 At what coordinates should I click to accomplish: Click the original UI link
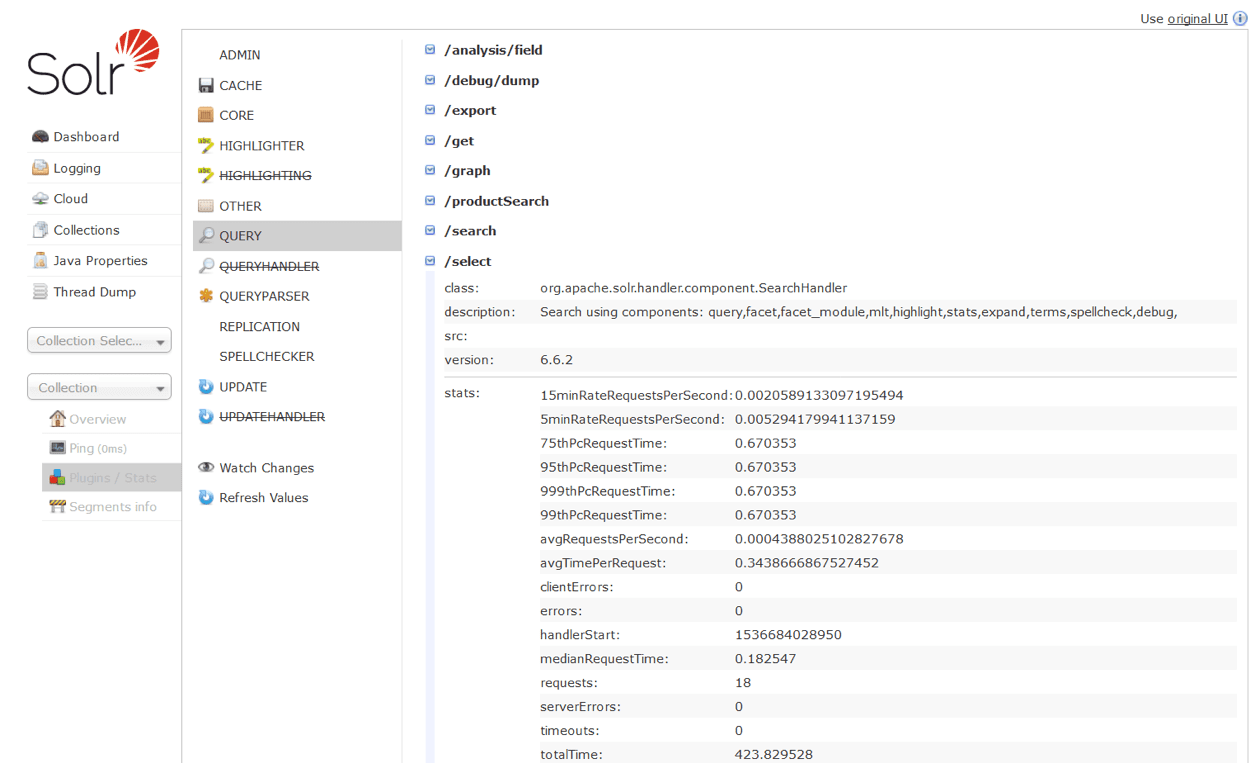coord(1197,19)
